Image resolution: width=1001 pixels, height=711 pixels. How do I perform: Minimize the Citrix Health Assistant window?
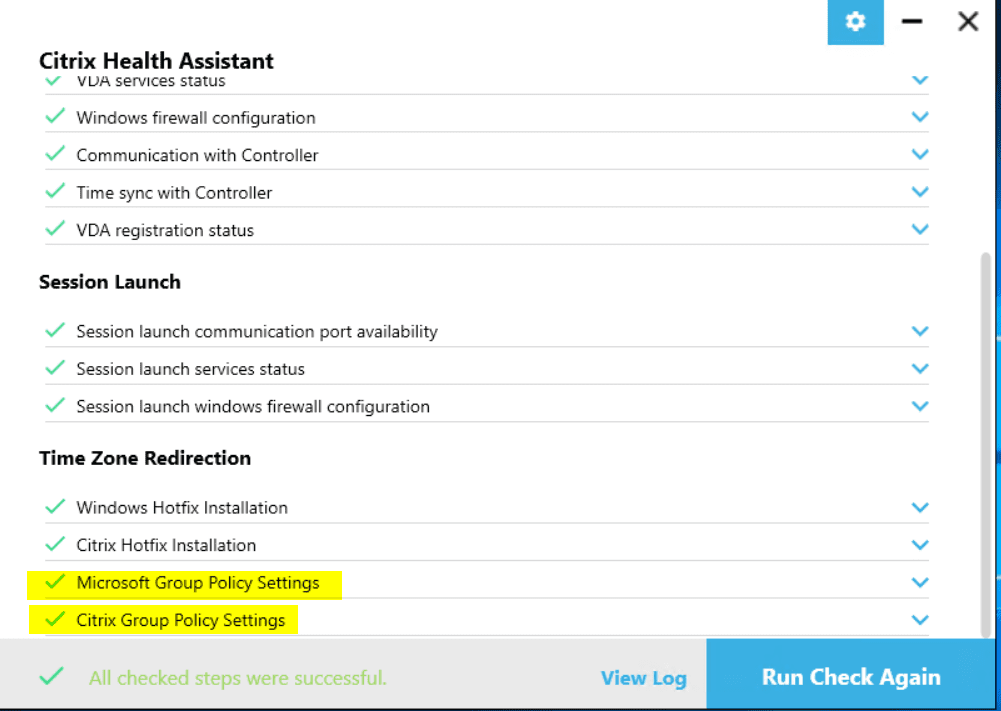[x=912, y=22]
